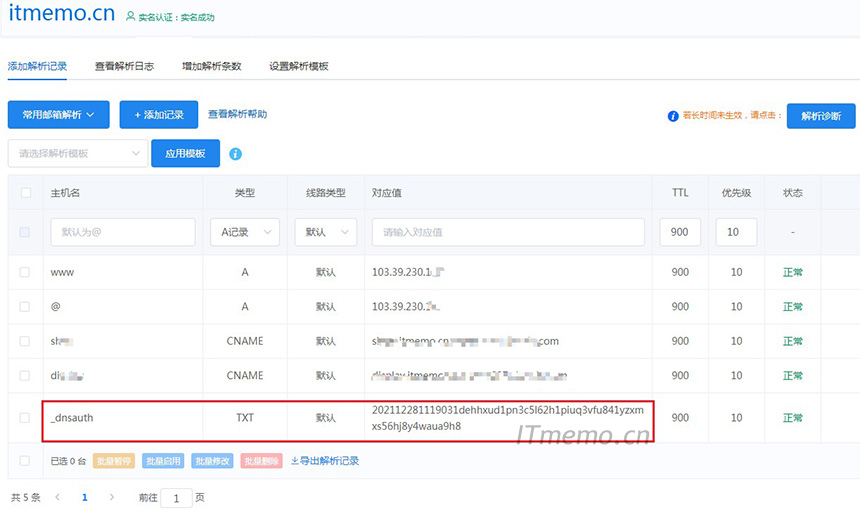Click the info icon before 若长时间未生效
The height and width of the screenshot is (510, 860).
point(673,116)
